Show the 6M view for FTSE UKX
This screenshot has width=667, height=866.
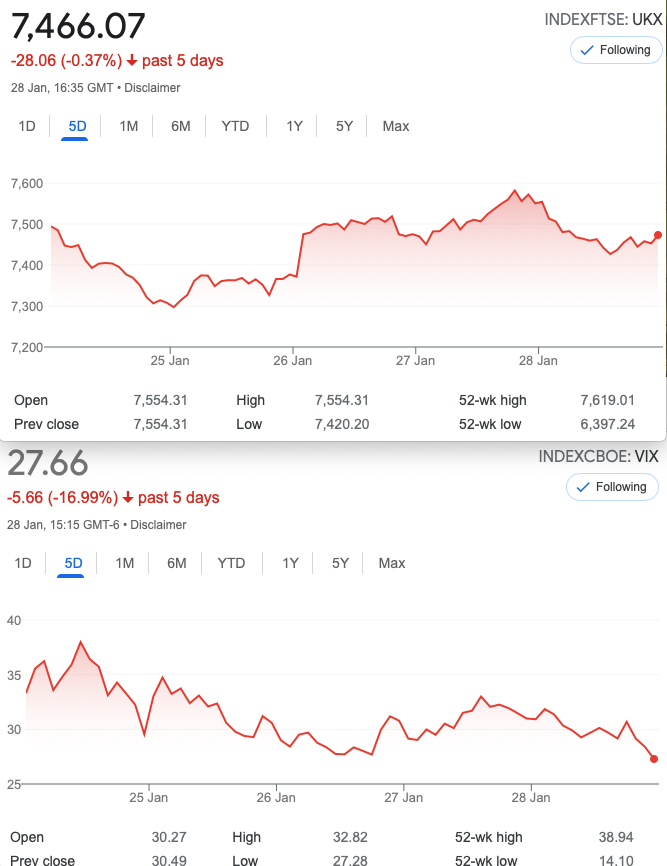click(x=181, y=126)
